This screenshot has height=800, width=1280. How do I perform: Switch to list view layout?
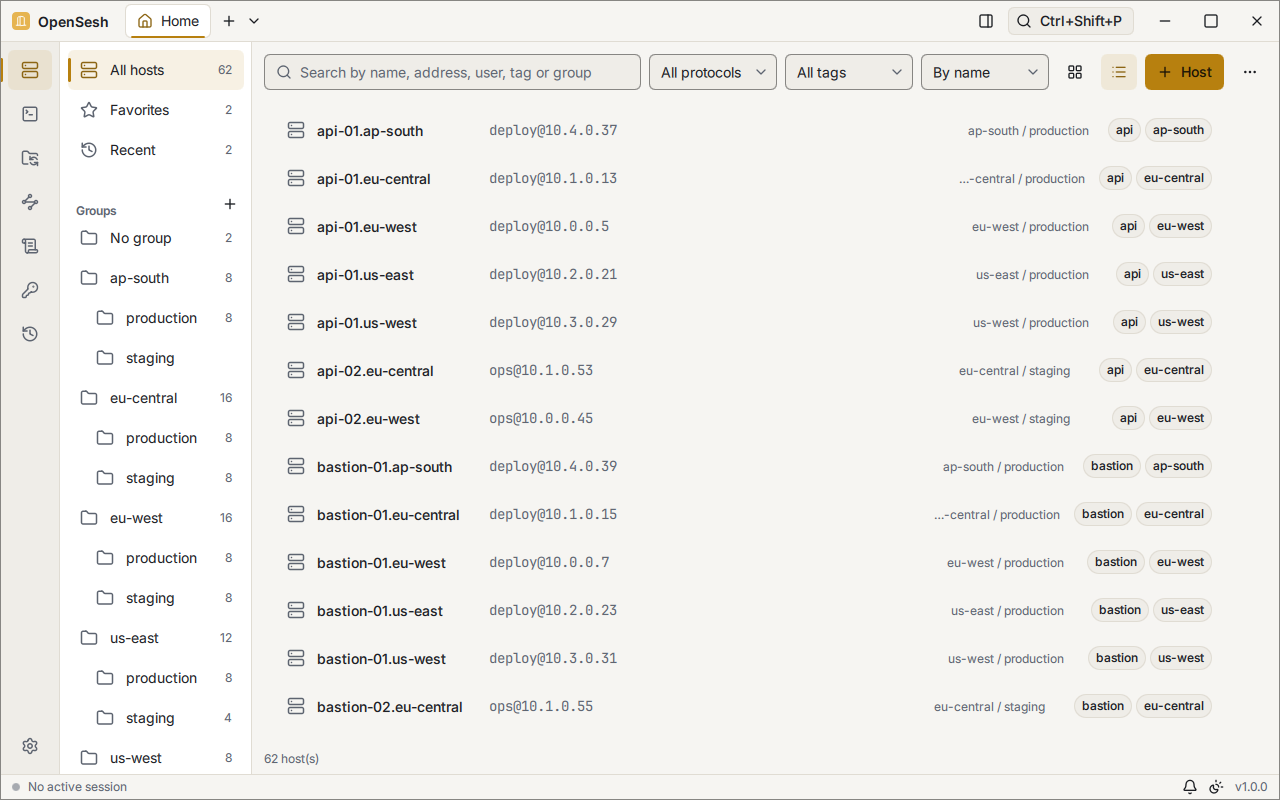point(1119,72)
